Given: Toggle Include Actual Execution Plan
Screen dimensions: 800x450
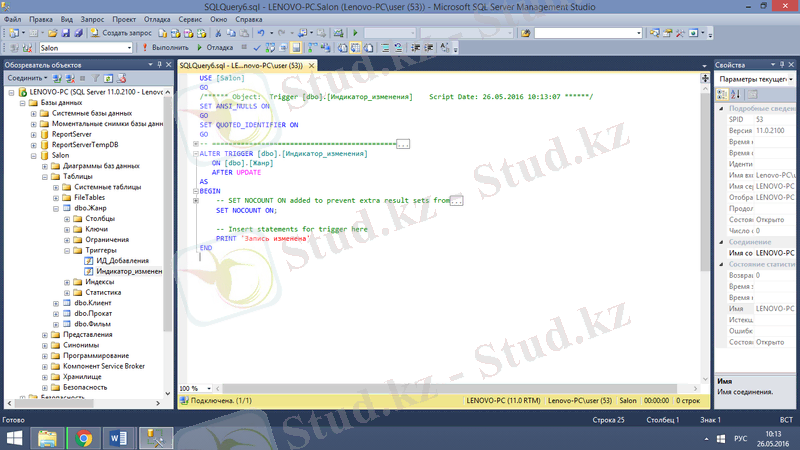Looking at the screenshot, I should [312, 48].
